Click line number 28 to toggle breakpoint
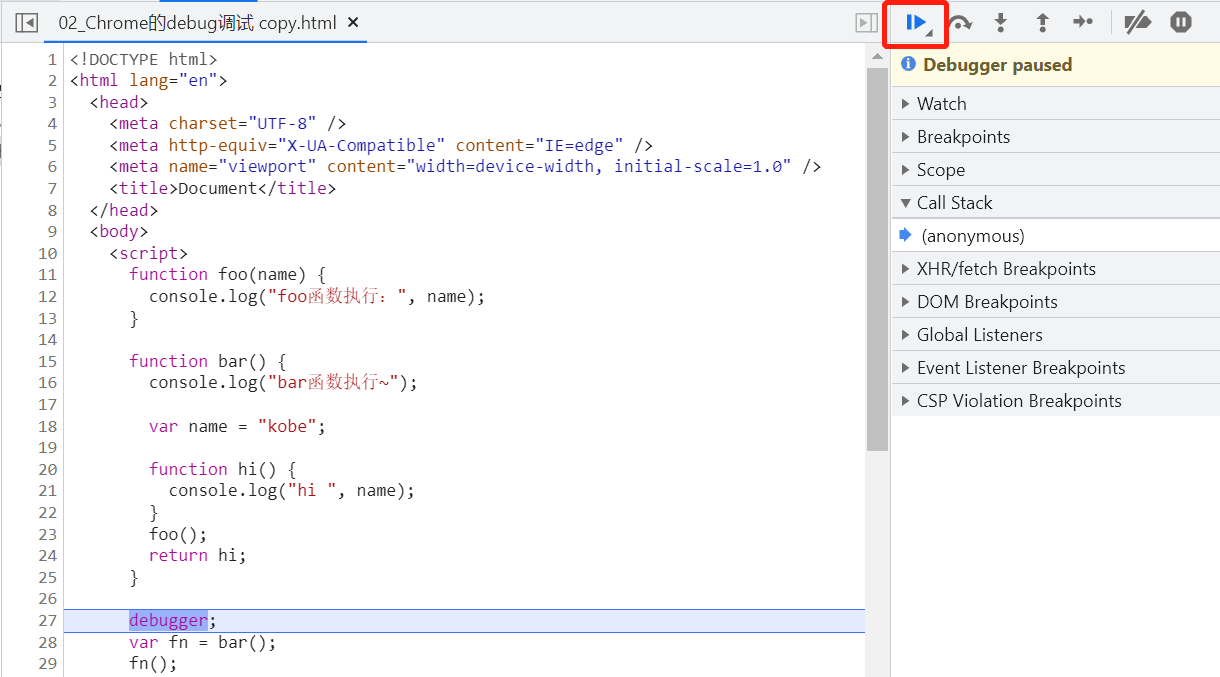 tap(47, 642)
